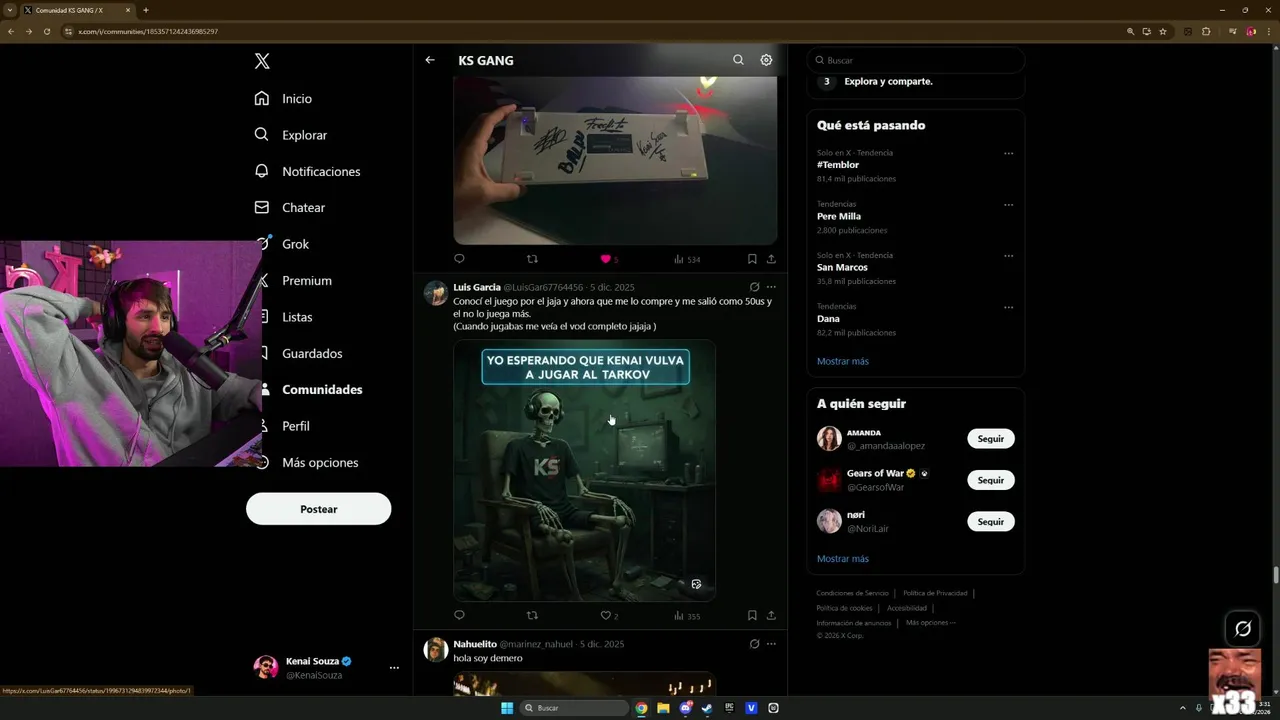
Task: Like Luis Garcia's post with 2 likes
Action: pyautogui.click(x=608, y=615)
